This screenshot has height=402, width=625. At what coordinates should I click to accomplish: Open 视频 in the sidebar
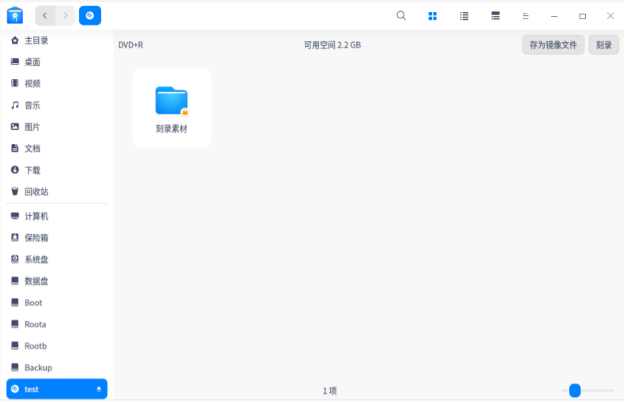click(57, 83)
